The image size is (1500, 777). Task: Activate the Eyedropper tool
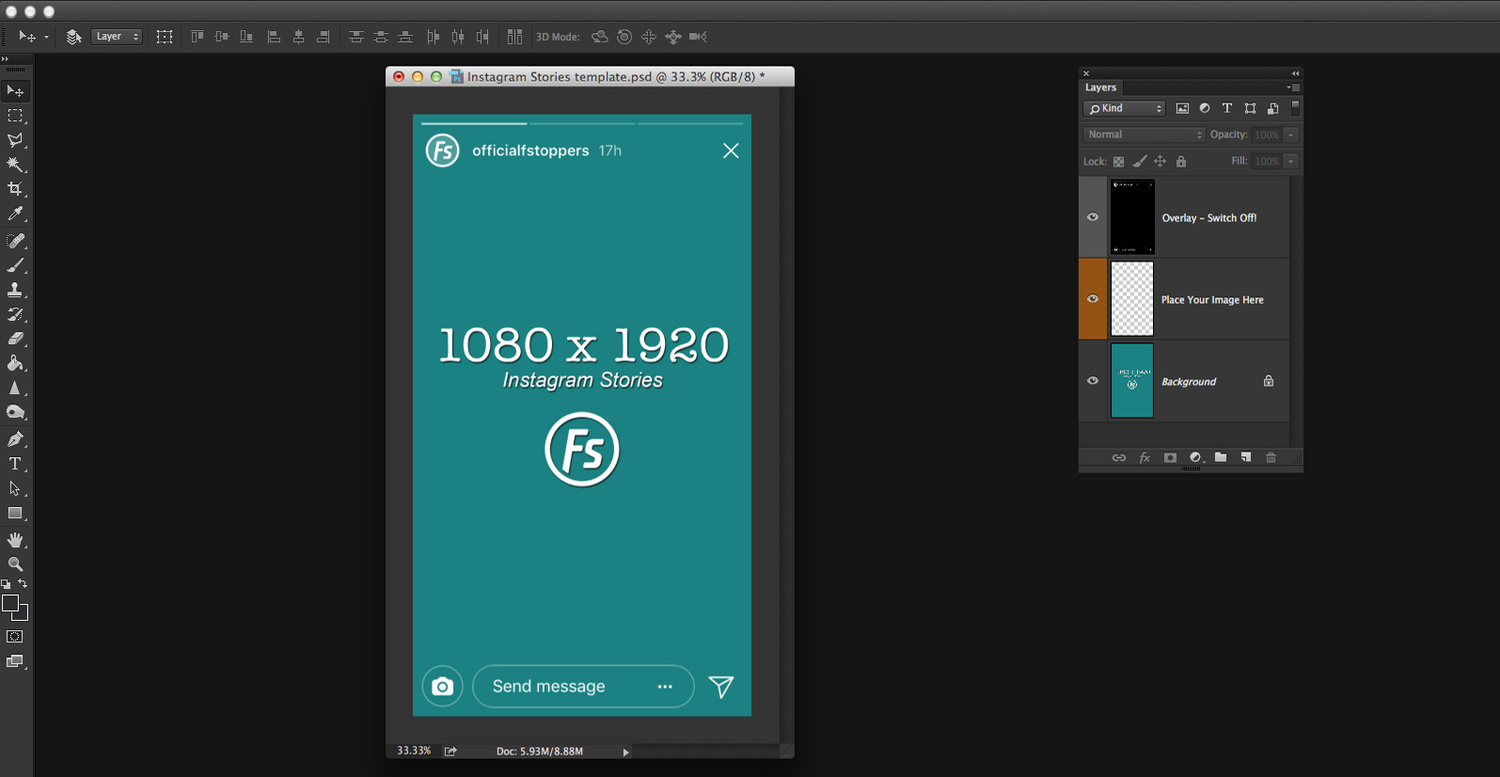(x=15, y=213)
